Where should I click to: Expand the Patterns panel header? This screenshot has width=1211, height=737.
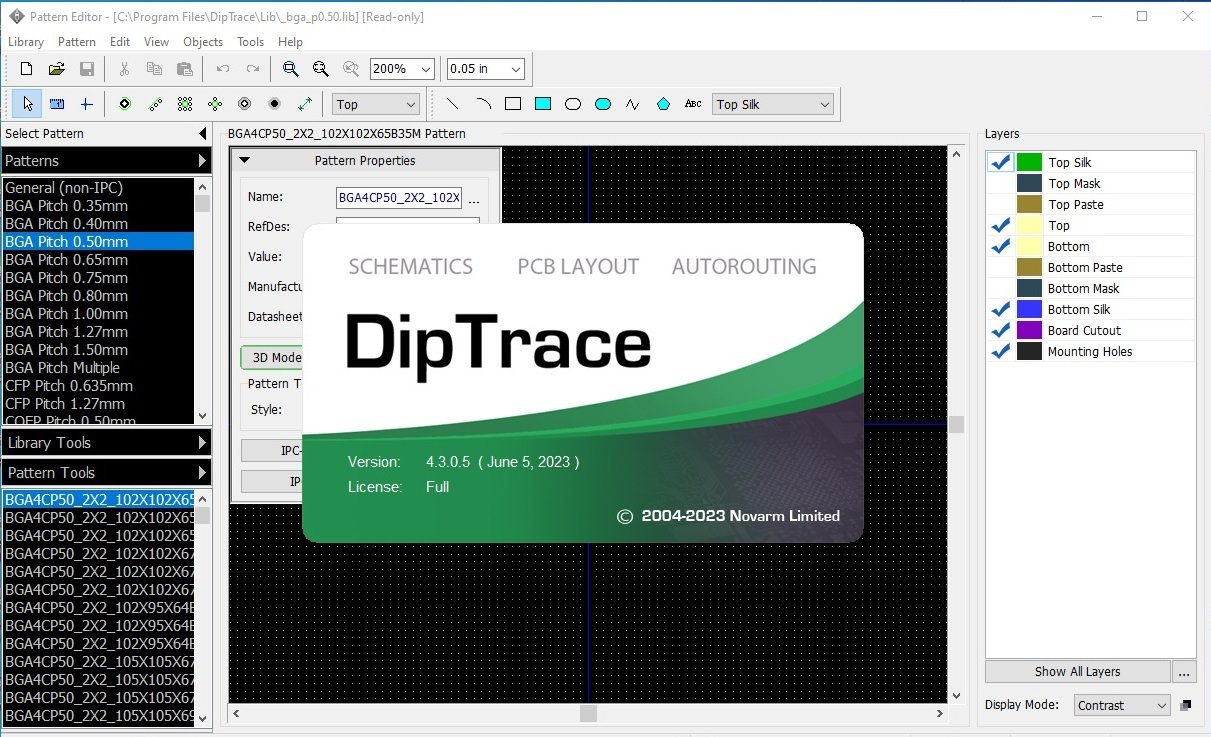click(x=105, y=160)
